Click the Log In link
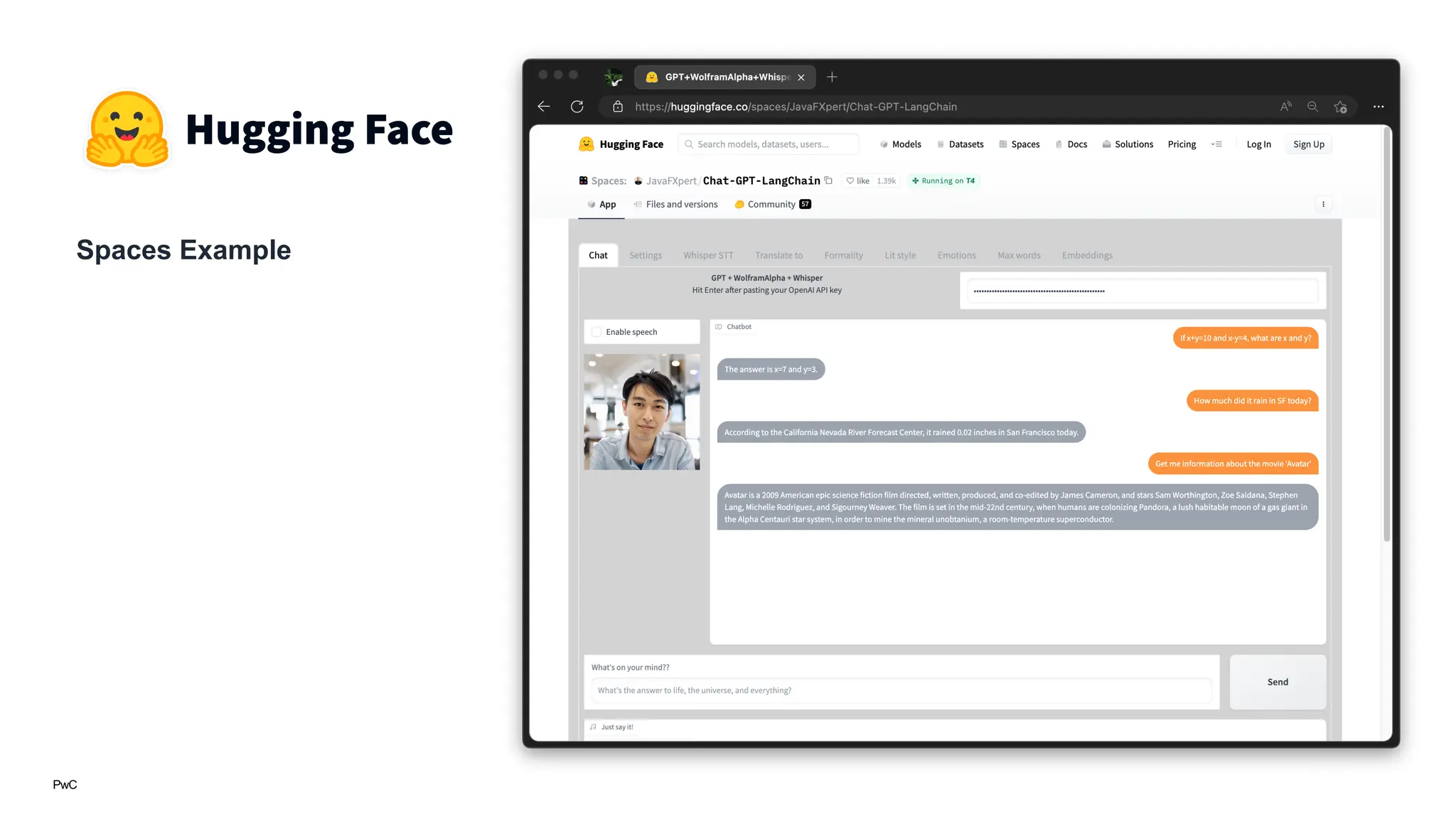The width and height of the screenshot is (1456, 819). [x=1258, y=144]
